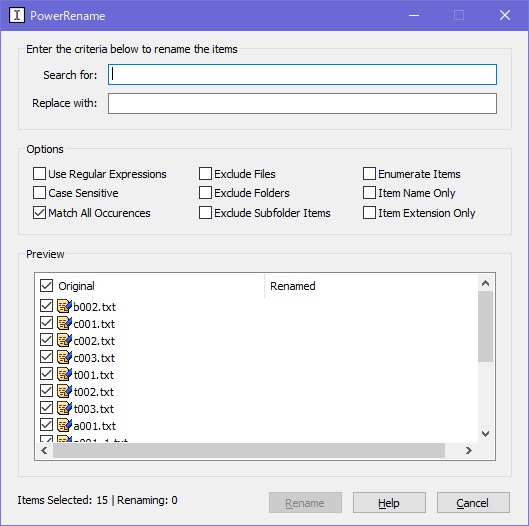Click the Search for text field
The image size is (529, 526).
(302, 74)
